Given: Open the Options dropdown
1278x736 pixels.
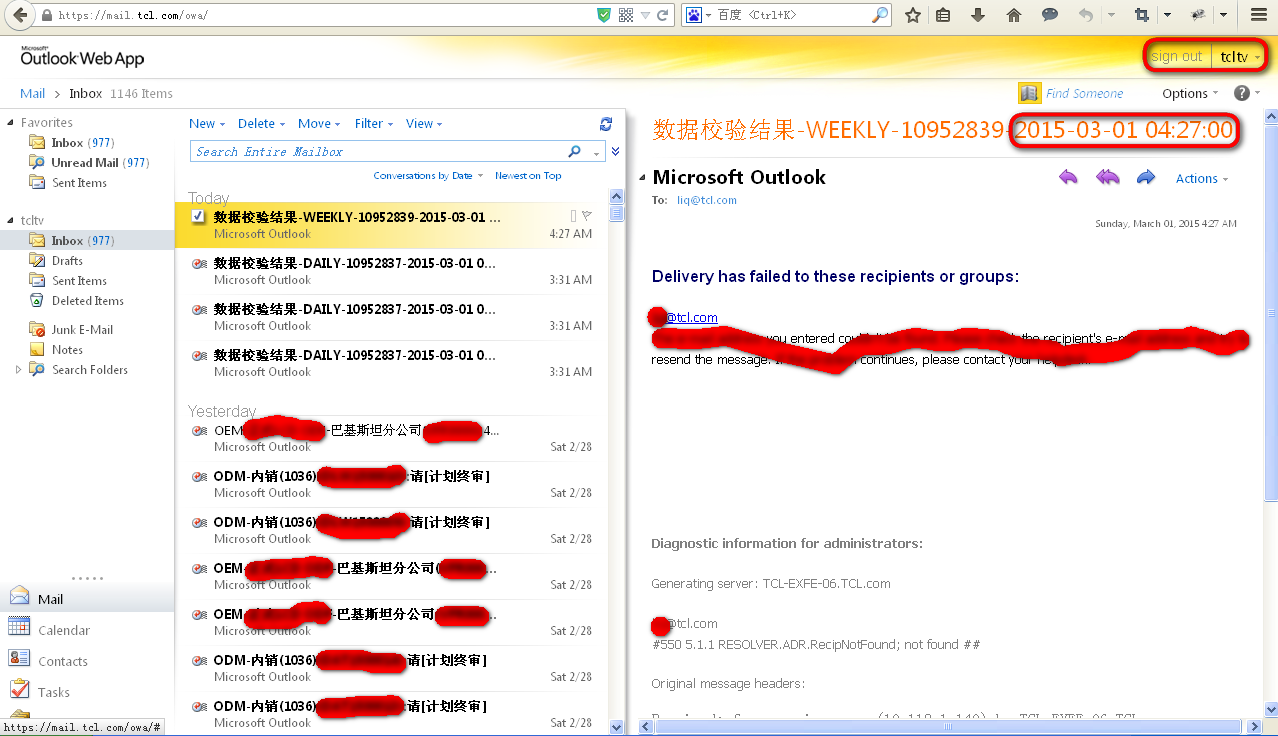Looking at the screenshot, I should [1190, 93].
